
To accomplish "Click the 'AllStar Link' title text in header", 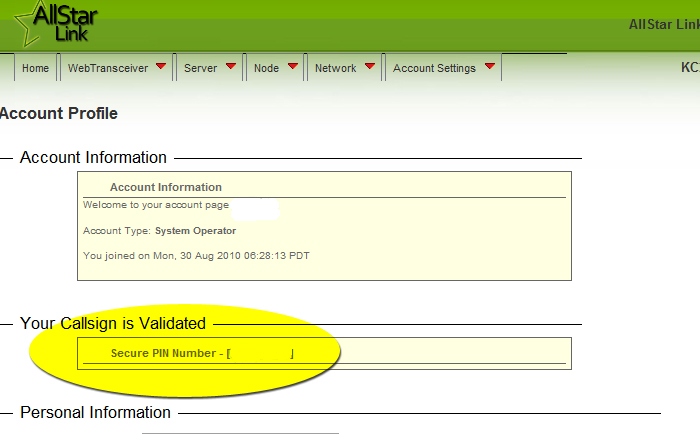I will click(x=664, y=25).
